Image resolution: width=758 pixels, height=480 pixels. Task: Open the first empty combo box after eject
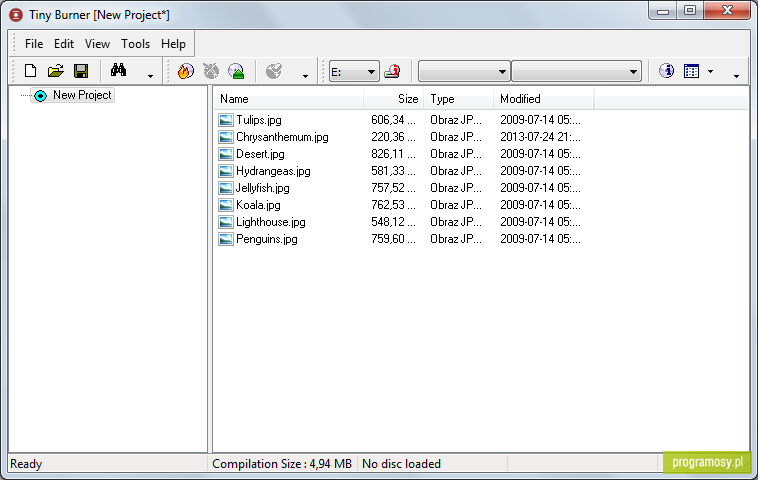[464, 72]
